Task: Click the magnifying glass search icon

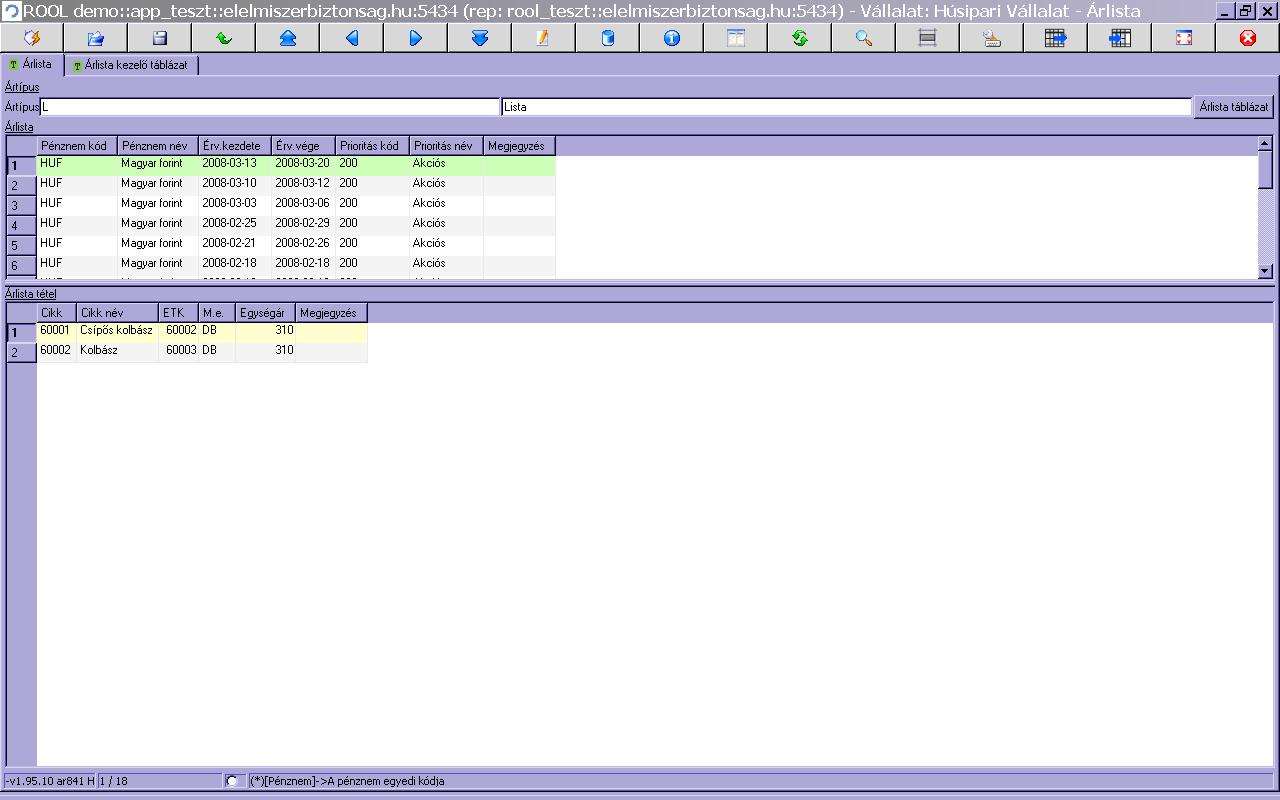Action: [x=864, y=38]
